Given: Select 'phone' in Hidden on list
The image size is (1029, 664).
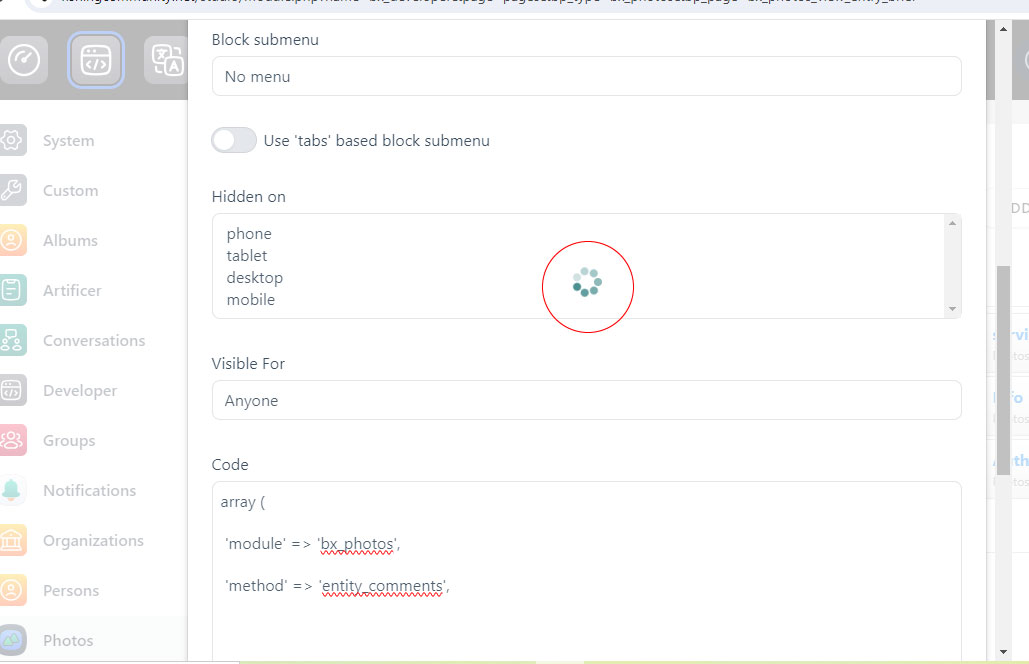Looking at the screenshot, I should tap(249, 234).
